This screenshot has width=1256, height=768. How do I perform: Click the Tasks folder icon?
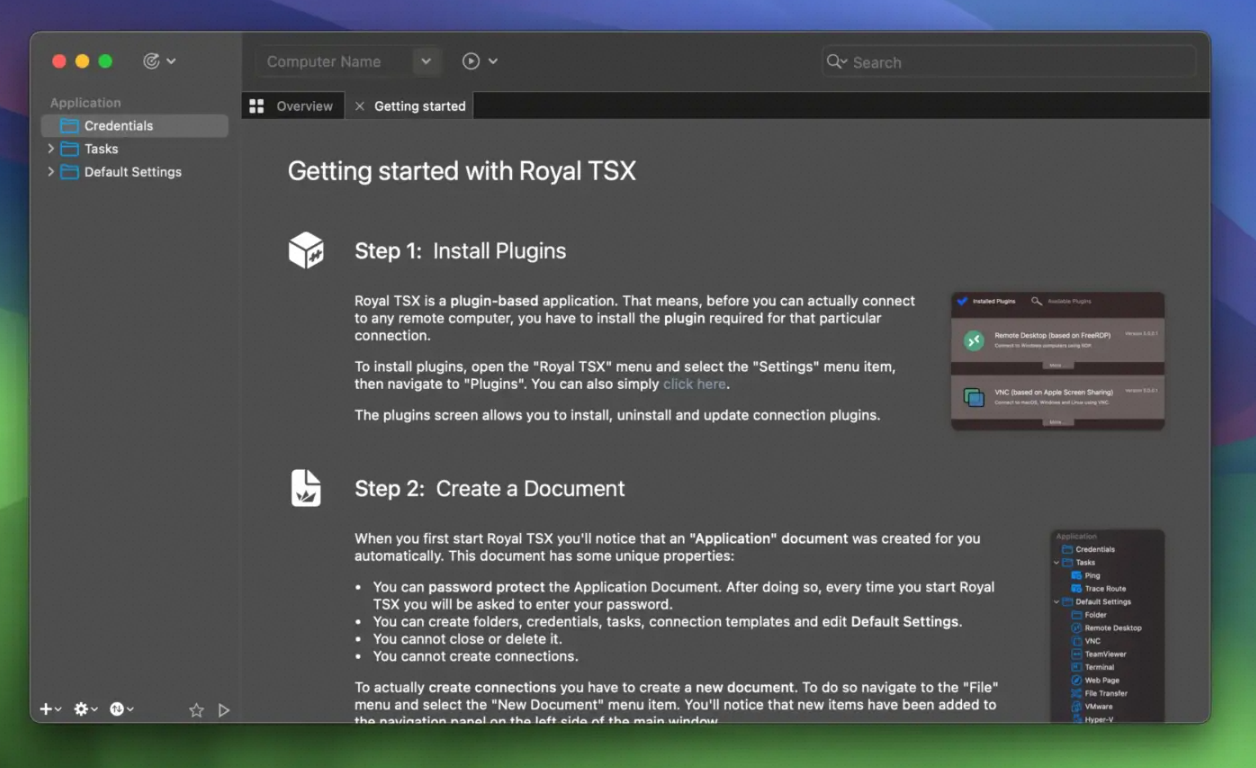click(x=69, y=149)
